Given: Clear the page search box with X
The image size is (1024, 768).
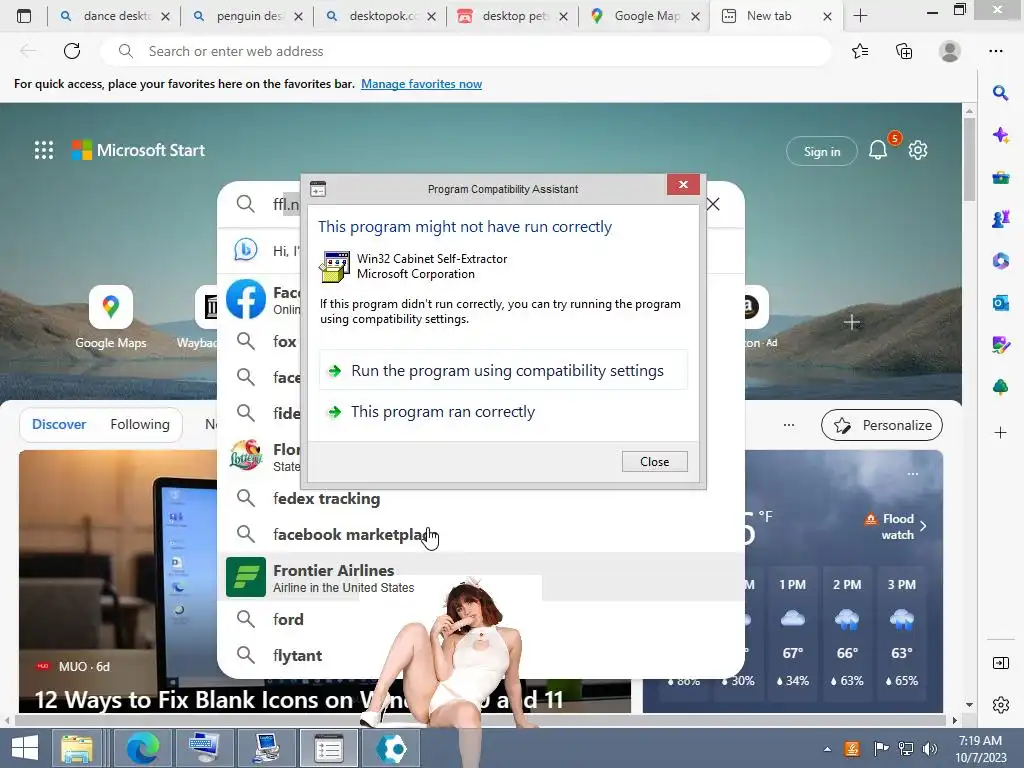Looking at the screenshot, I should (713, 204).
